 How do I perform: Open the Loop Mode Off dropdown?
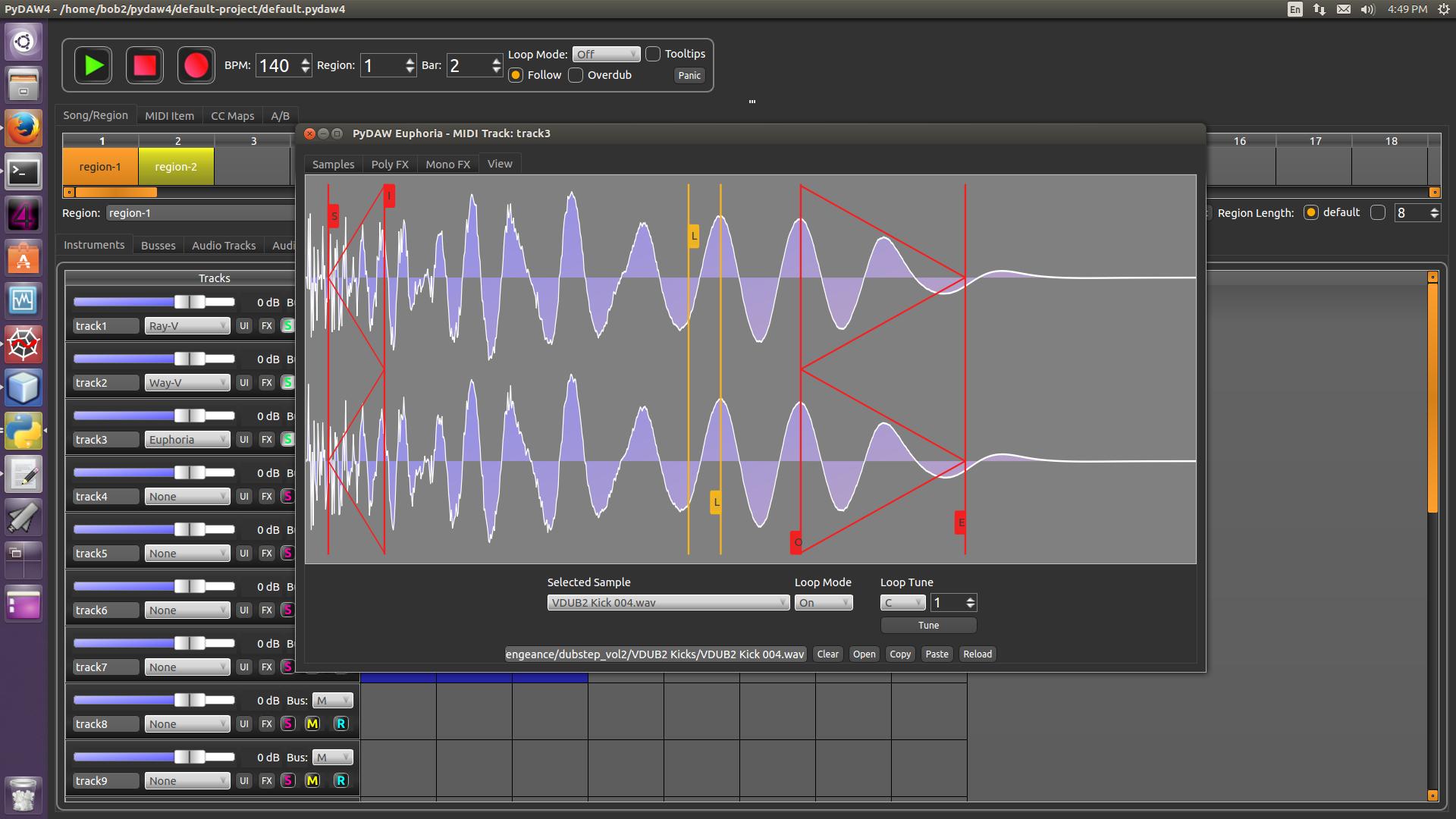605,54
